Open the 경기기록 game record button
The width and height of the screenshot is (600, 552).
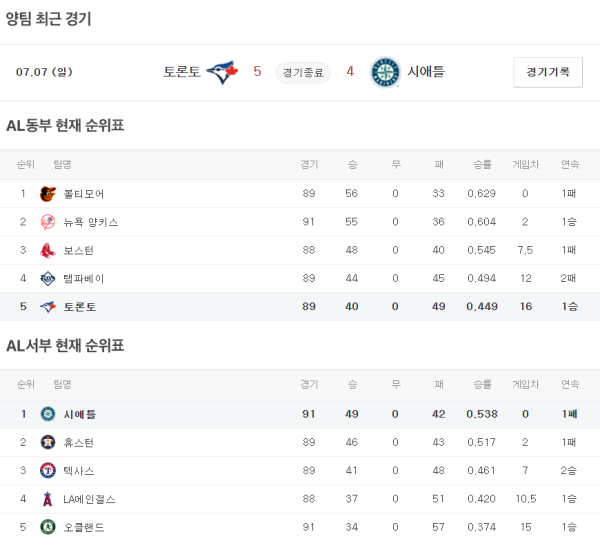pyautogui.click(x=548, y=72)
